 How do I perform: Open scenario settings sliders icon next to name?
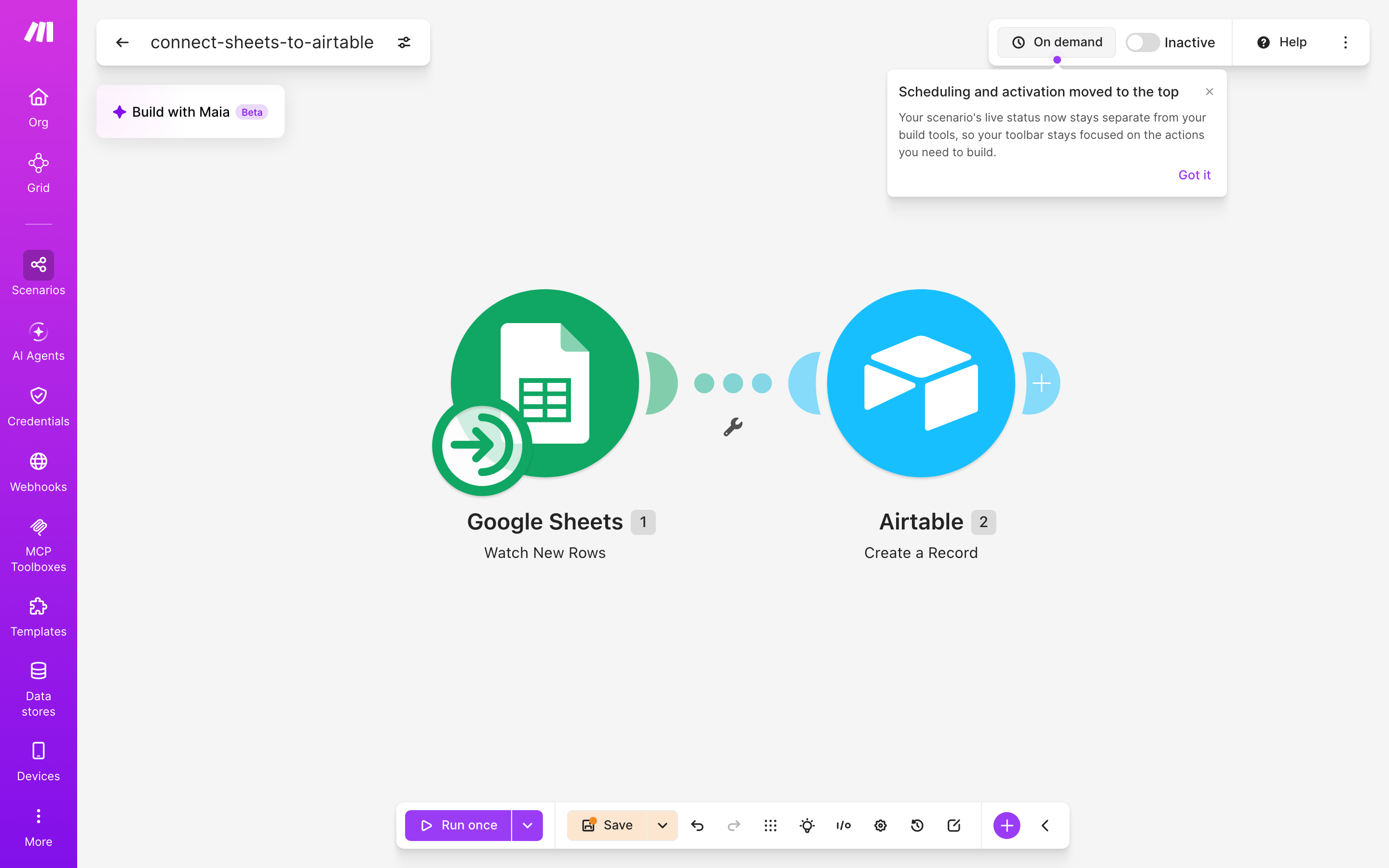[x=404, y=42]
